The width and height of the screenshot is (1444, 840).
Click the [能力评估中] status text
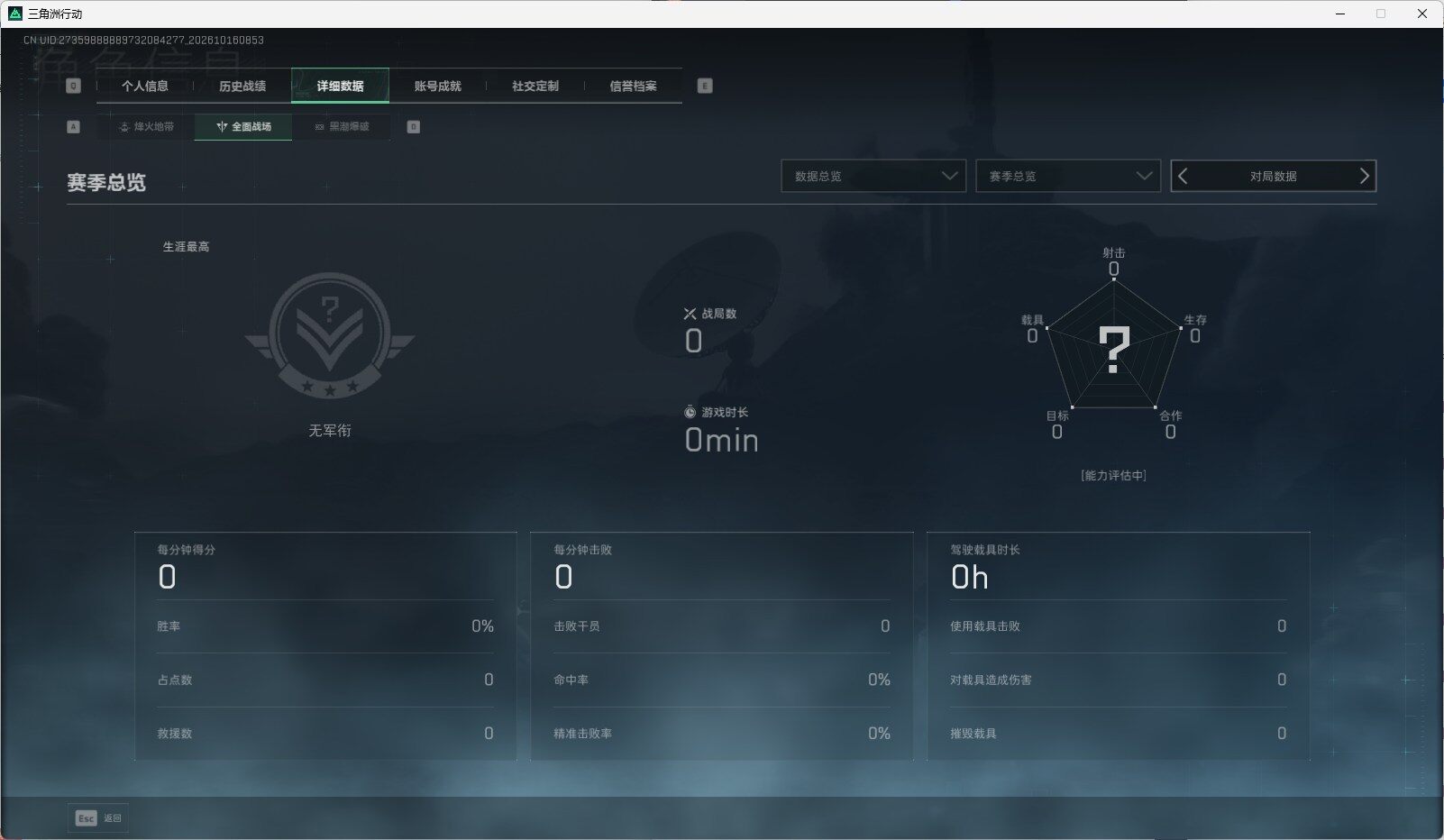pyautogui.click(x=1113, y=475)
